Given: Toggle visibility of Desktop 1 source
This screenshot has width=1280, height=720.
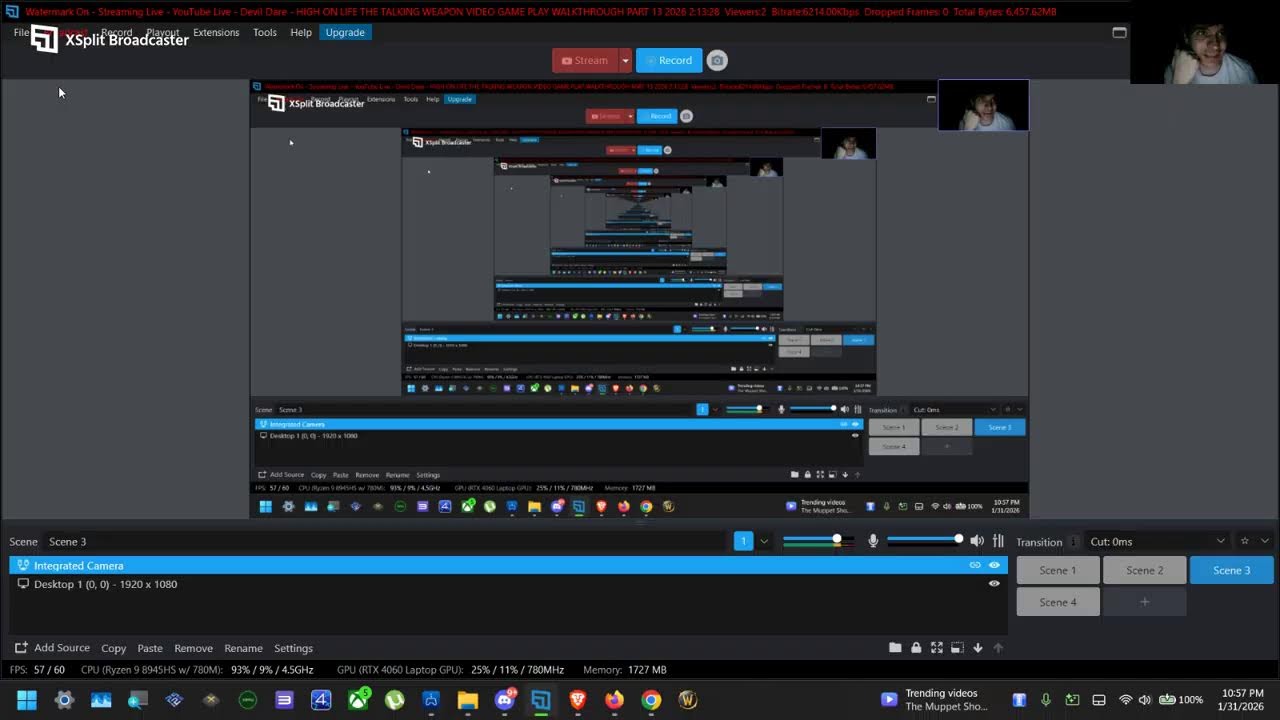Looking at the screenshot, I should [994, 584].
